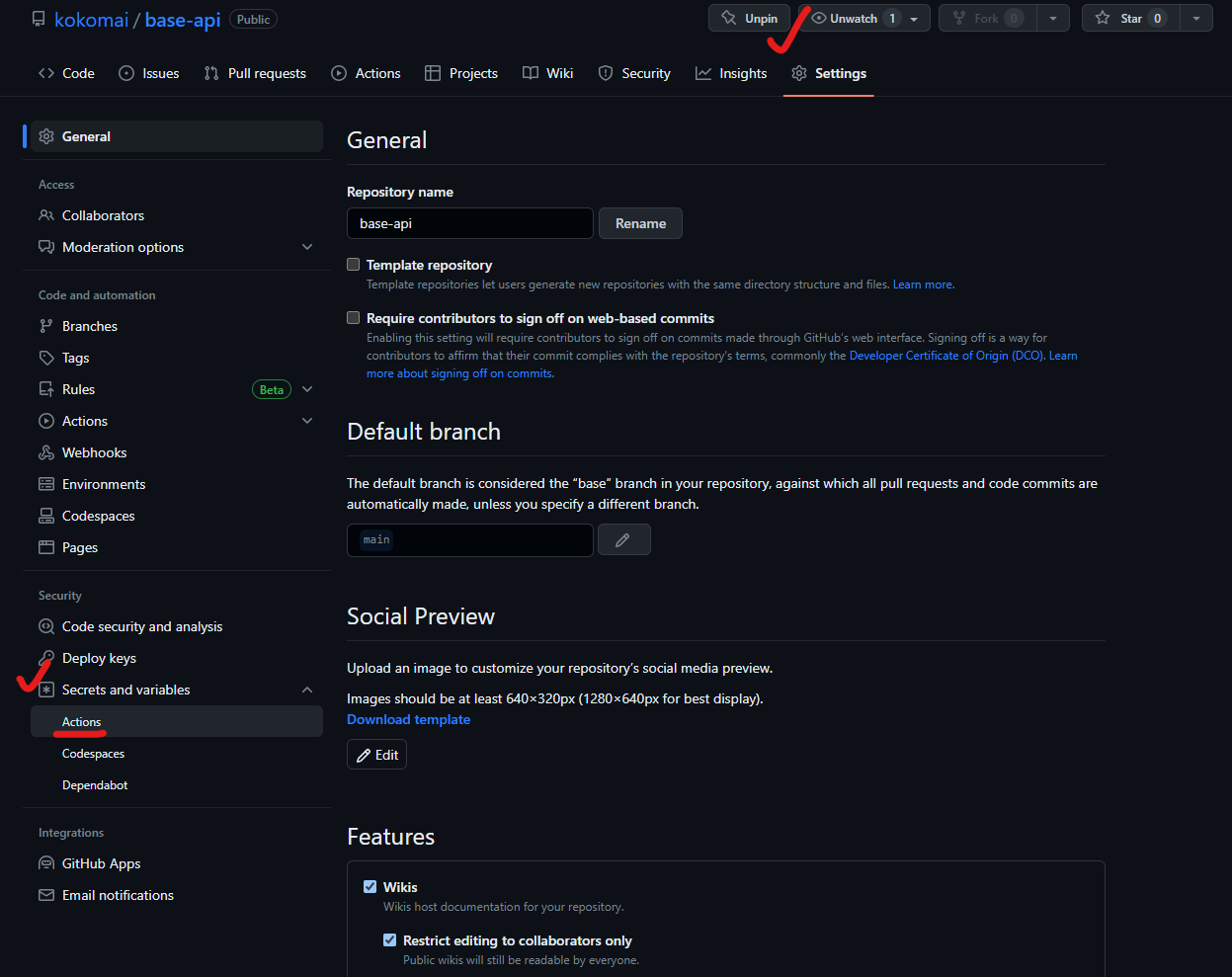Viewport: 1232px width, 977px height.
Task: Click the GitHub Apps hubot icon
Action: point(46,863)
